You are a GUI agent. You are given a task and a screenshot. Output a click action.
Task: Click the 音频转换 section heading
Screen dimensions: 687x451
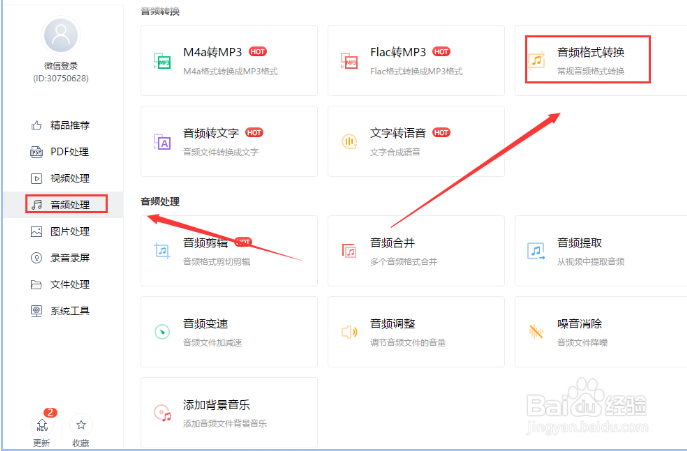tap(160, 11)
